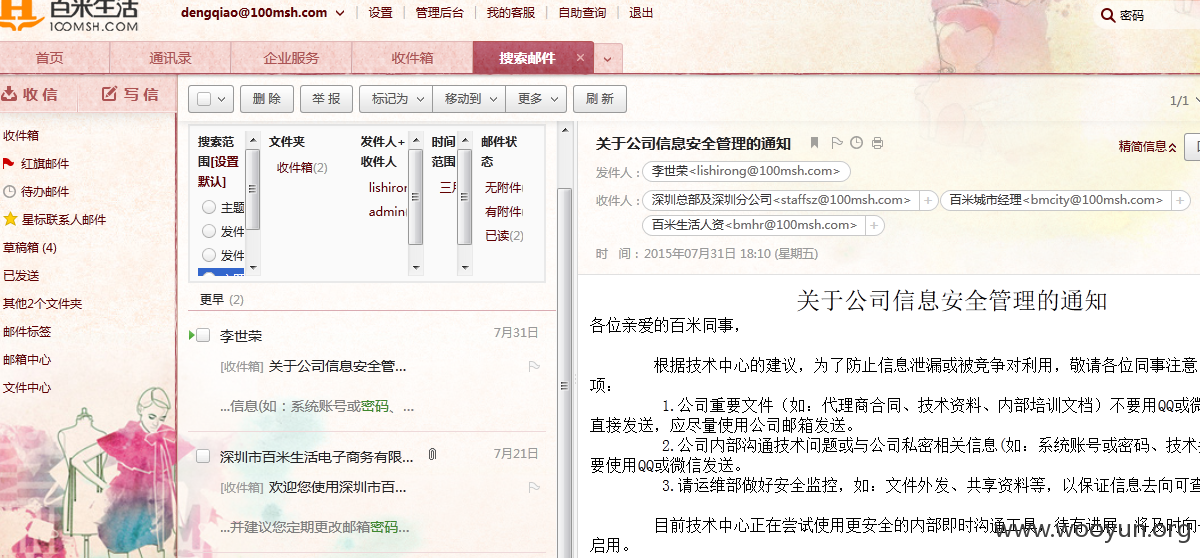Open the dropdown arrow next to the select-all checkbox
The height and width of the screenshot is (558, 1200).
coord(222,99)
